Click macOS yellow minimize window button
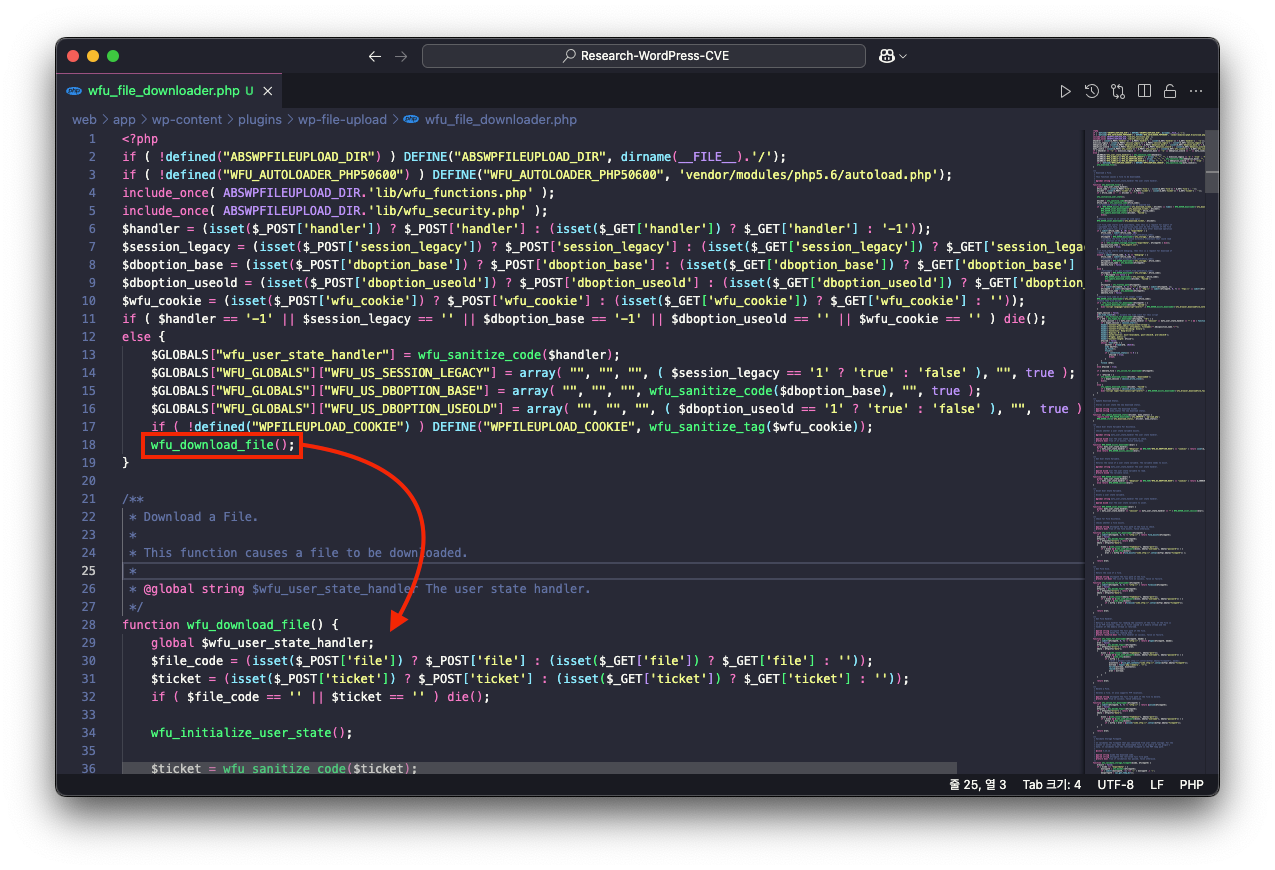1275x870 pixels. click(93, 56)
